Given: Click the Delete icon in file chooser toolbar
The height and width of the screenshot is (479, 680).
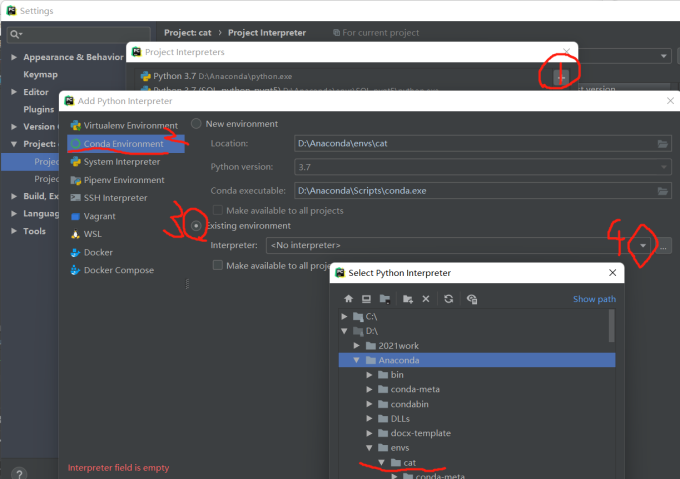Looking at the screenshot, I should tap(425, 299).
